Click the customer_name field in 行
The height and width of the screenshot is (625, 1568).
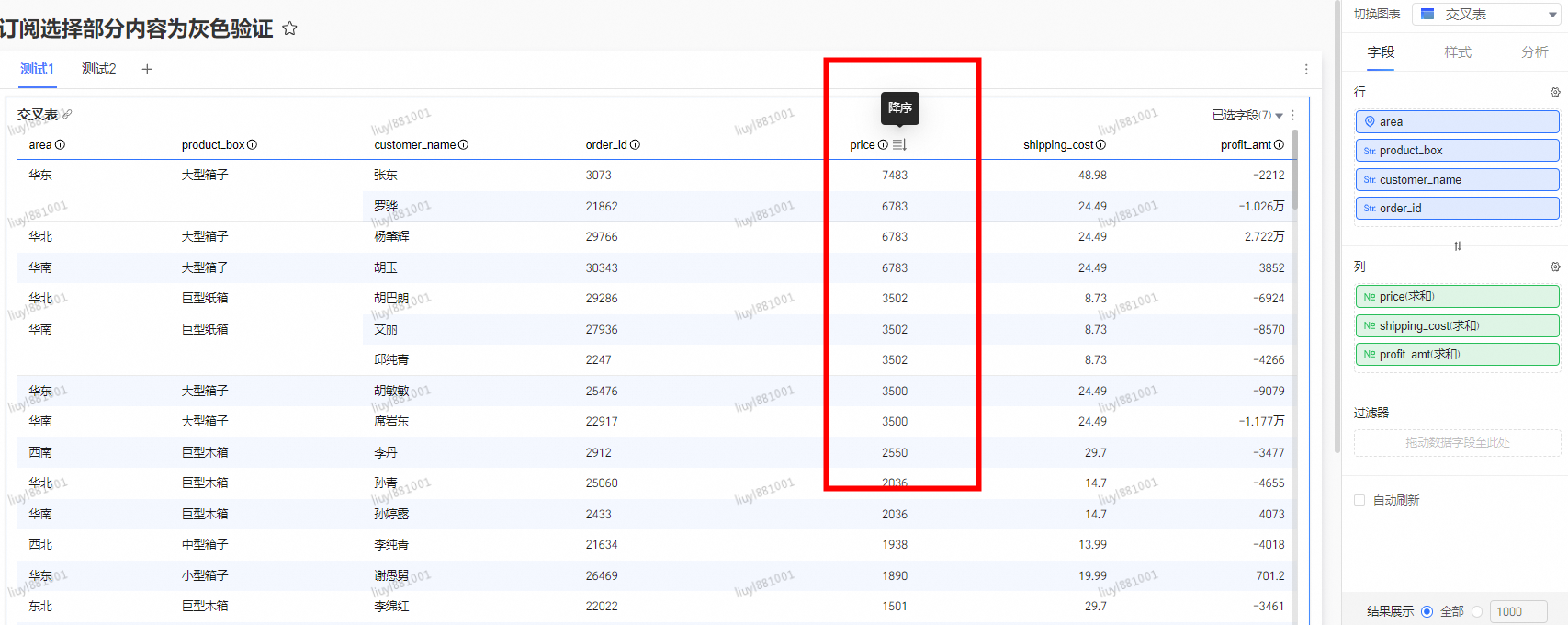1457,179
